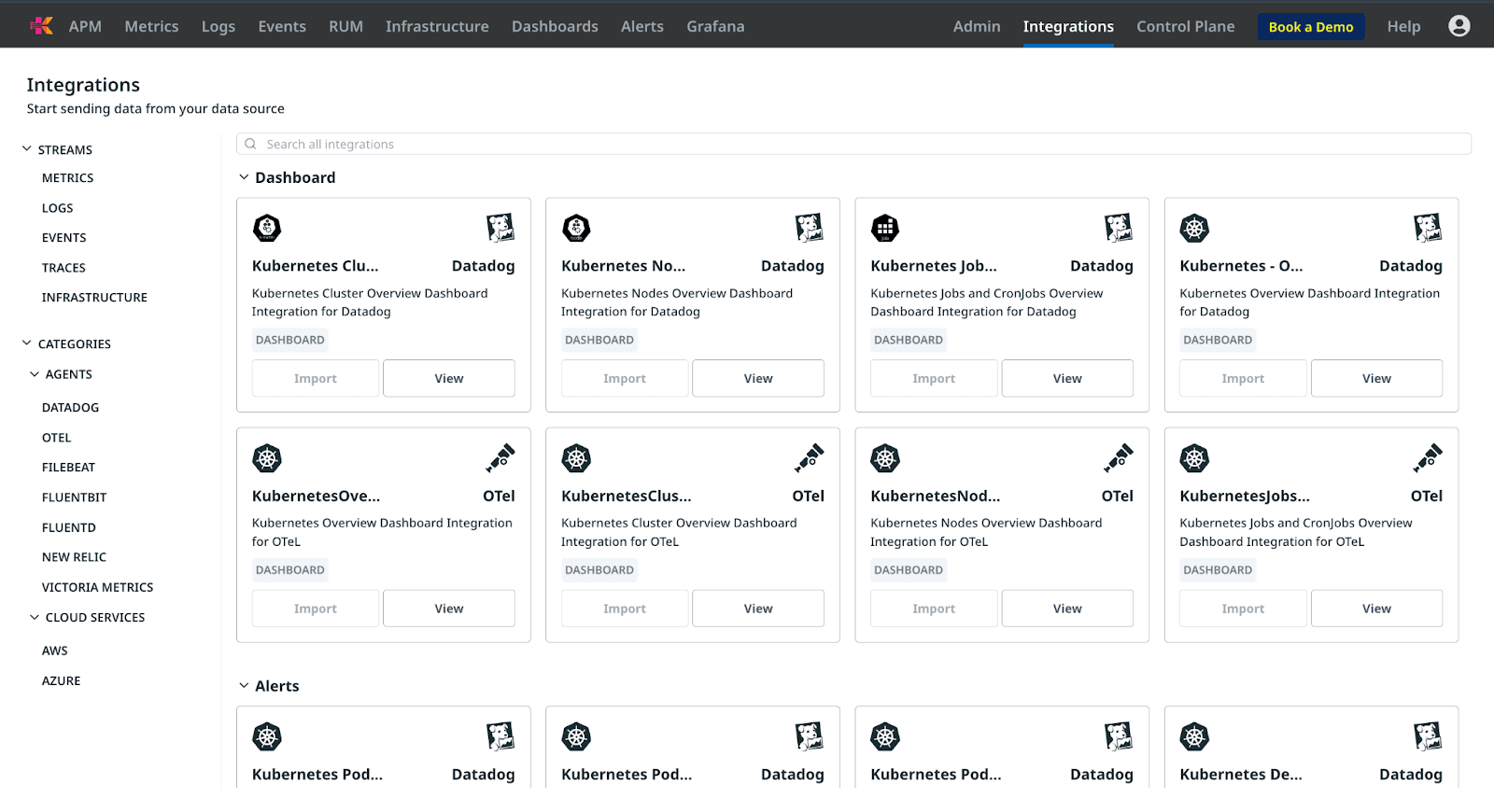Image resolution: width=1494 pixels, height=812 pixels.
Task: Select METRICS under Streams
Action: pyautogui.click(x=67, y=177)
